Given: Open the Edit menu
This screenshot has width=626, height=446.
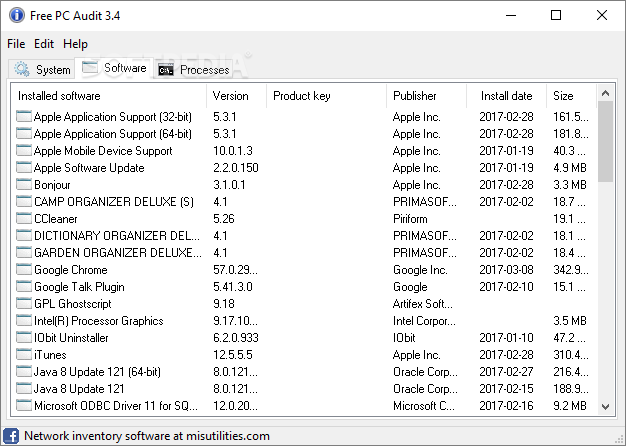Looking at the screenshot, I should click(x=44, y=44).
